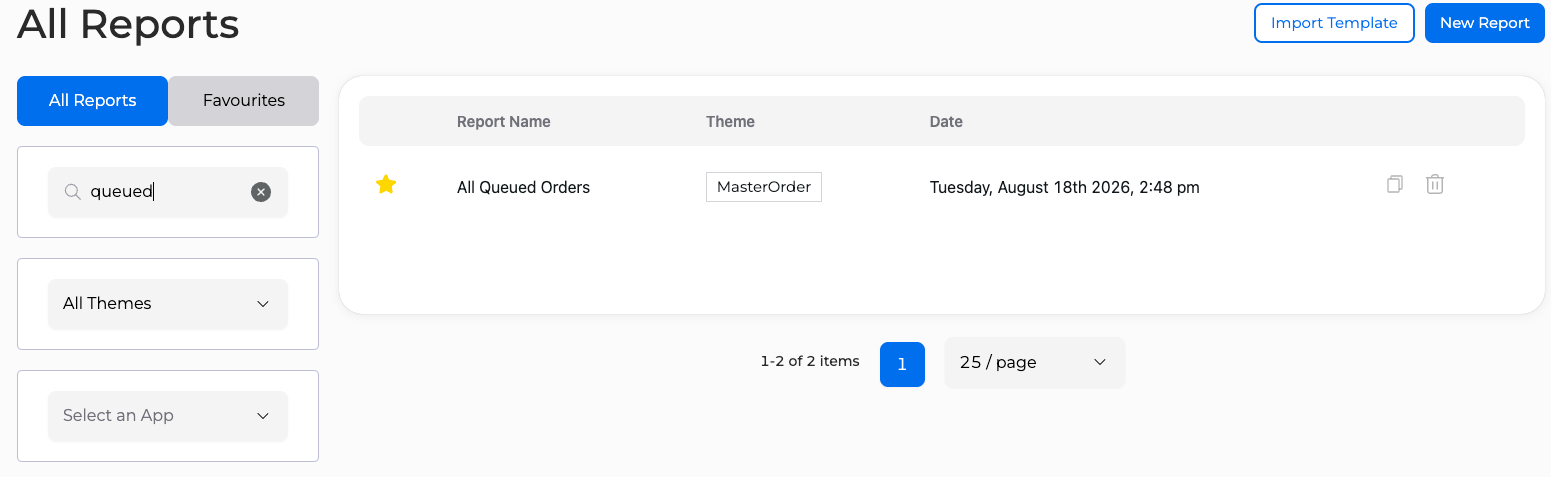1551x477 pixels.
Task: Click the Date column header
Action: coord(946,122)
